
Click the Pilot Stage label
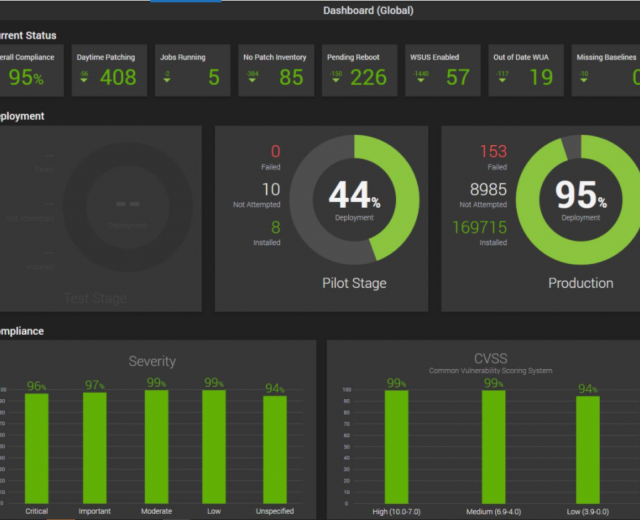(354, 283)
